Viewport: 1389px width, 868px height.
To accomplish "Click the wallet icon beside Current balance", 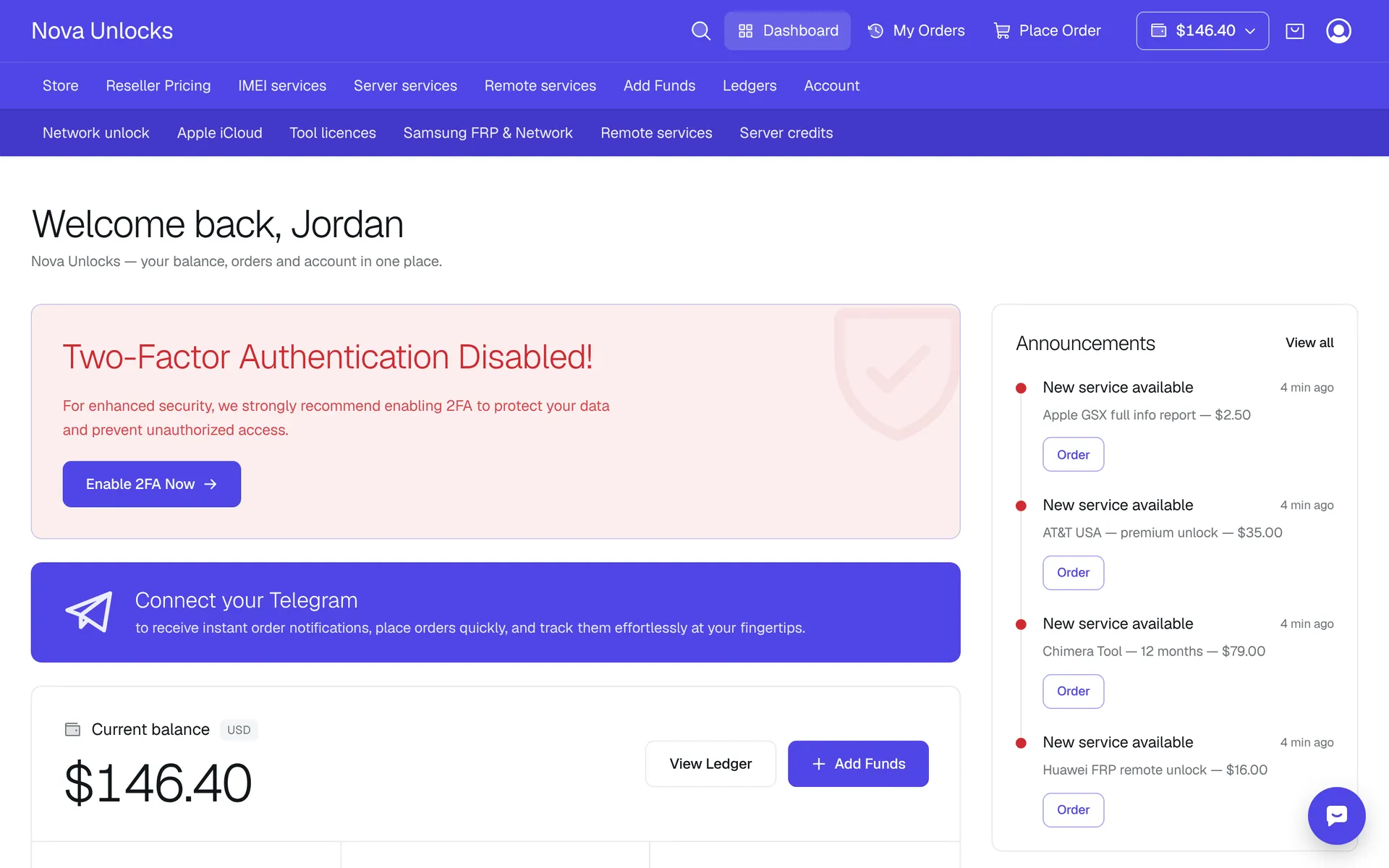I will (72, 729).
